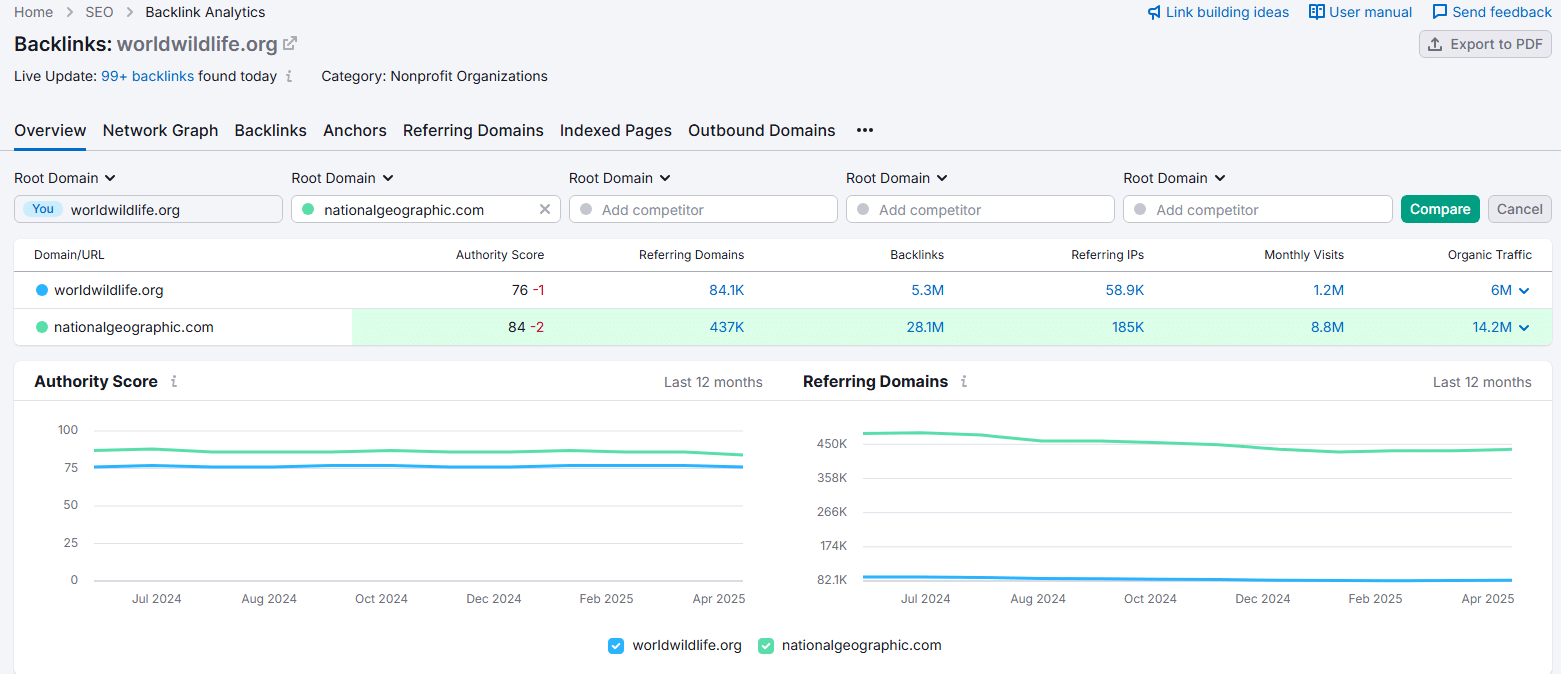Open the Outbound Domains tab
Viewport: 1561px width, 674px height.
(762, 130)
